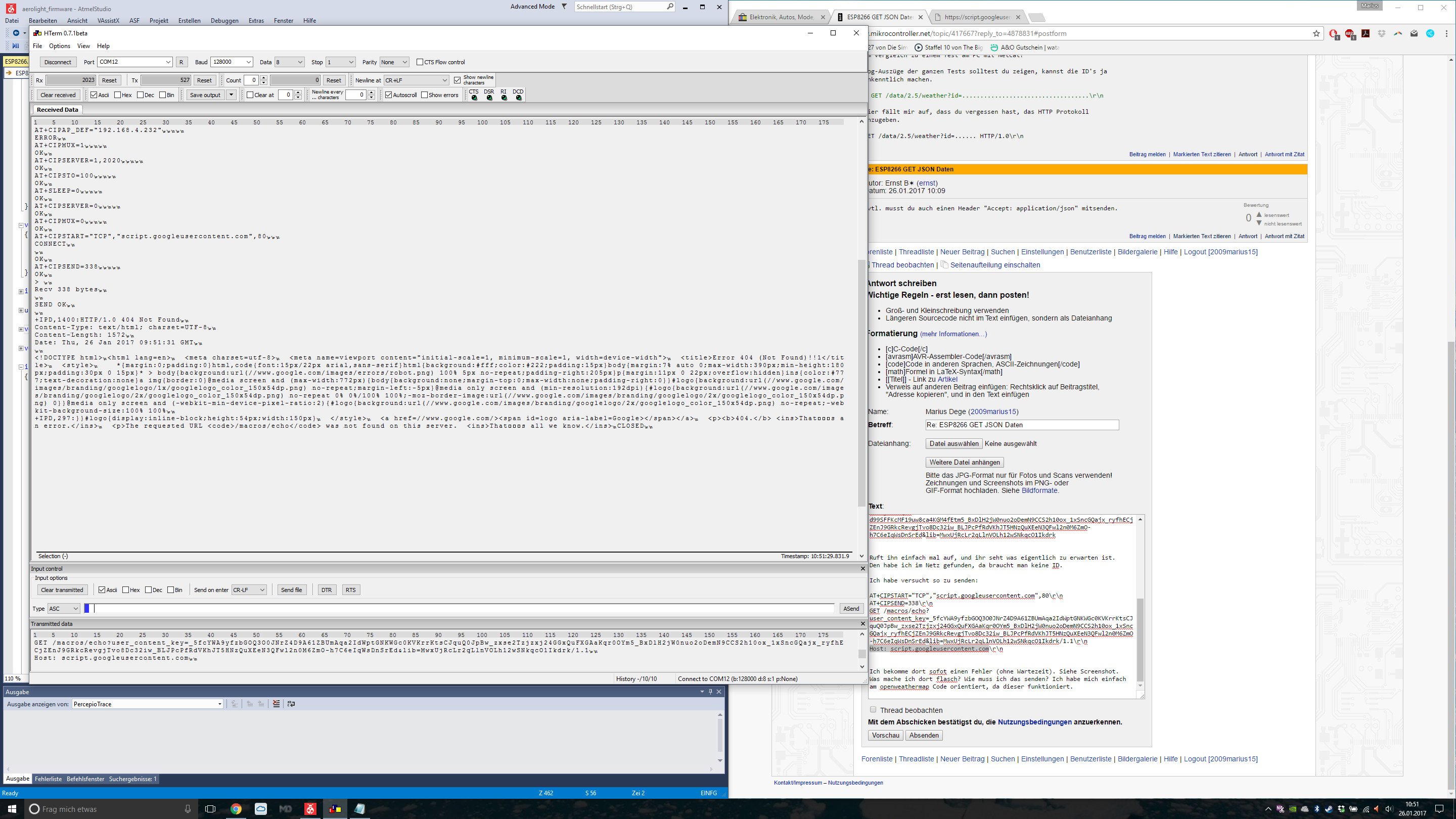Image resolution: width=1456 pixels, height=819 pixels.
Task: Click the Atmel Studio filter funnel icon
Action: point(564,7)
